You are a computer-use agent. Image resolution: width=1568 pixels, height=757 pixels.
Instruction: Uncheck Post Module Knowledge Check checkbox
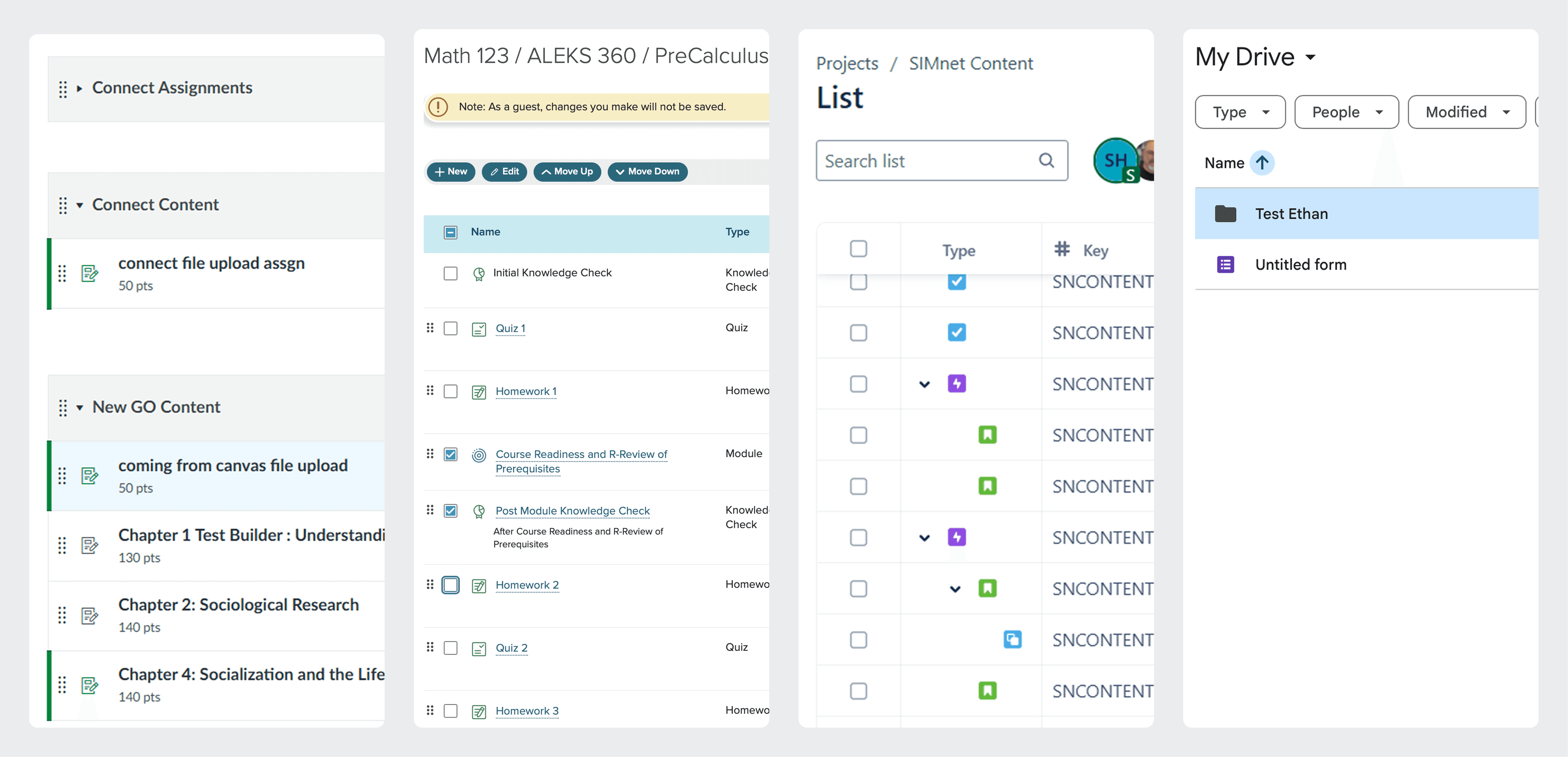pyautogui.click(x=450, y=510)
